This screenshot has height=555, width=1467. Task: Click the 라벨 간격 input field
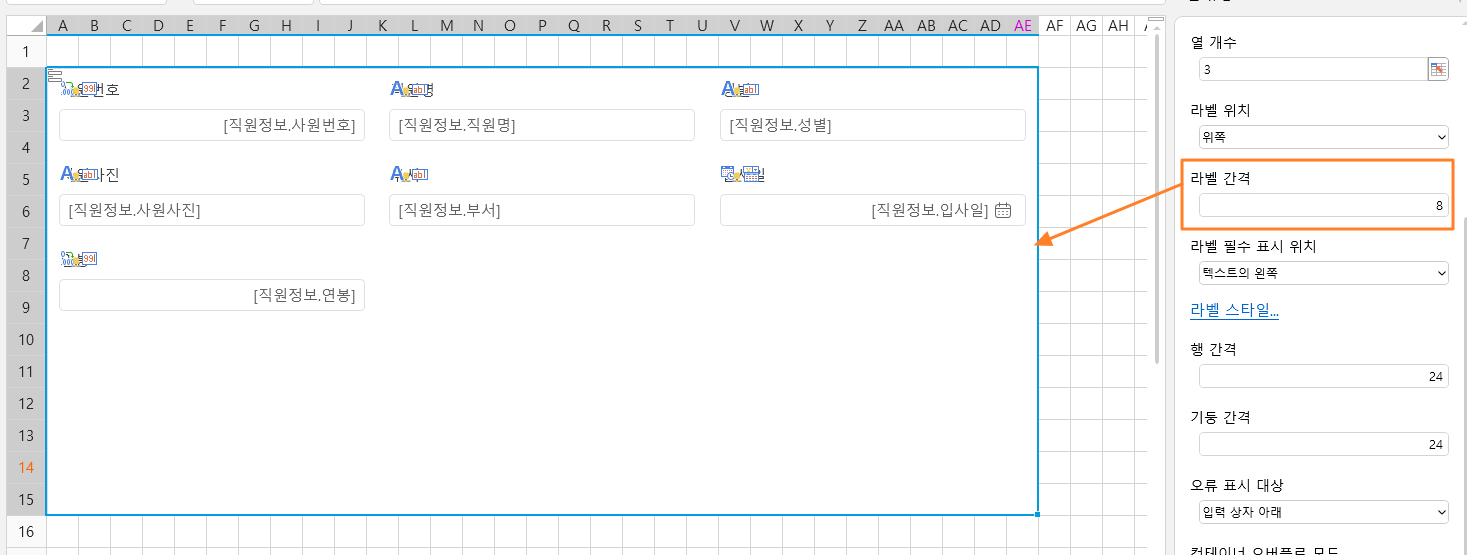pyautogui.click(x=1324, y=205)
